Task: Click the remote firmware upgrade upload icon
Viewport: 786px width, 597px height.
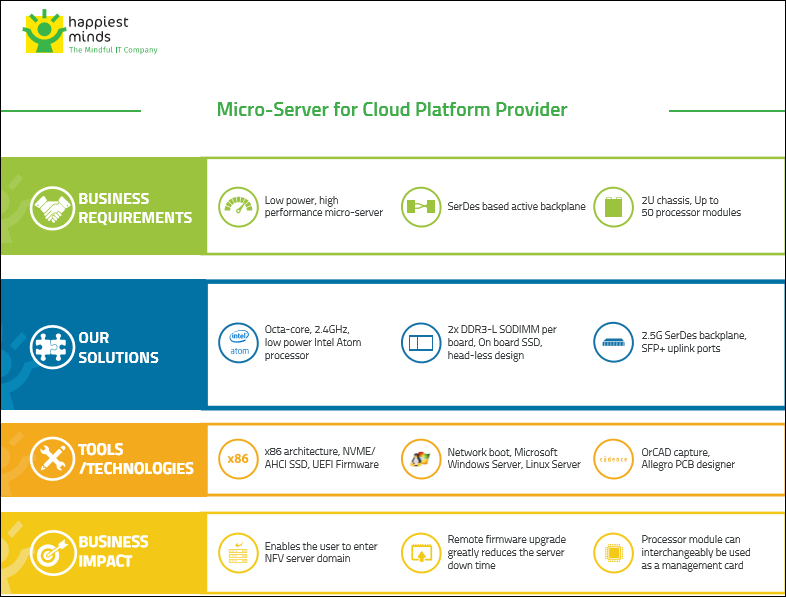Action: (x=421, y=552)
